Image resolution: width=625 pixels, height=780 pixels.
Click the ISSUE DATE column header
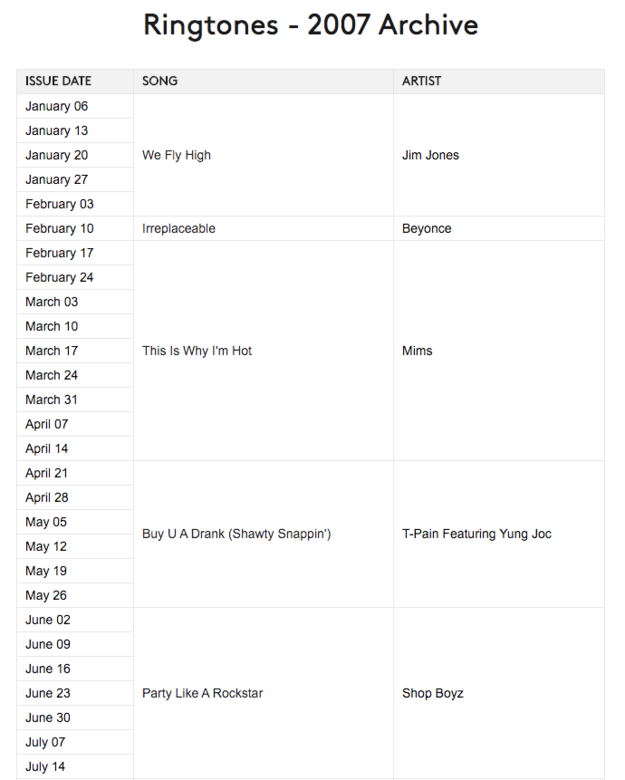[x=58, y=81]
